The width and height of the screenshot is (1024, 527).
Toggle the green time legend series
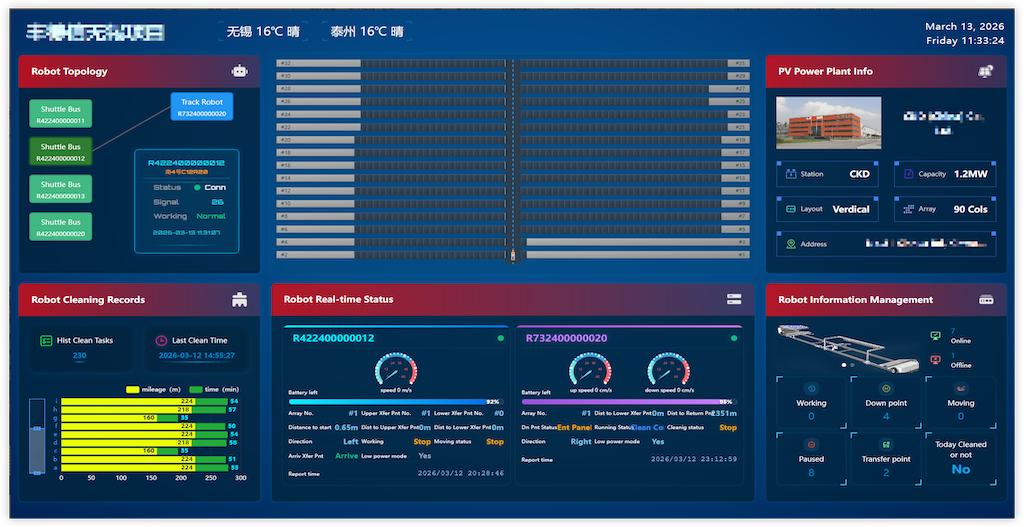195,389
